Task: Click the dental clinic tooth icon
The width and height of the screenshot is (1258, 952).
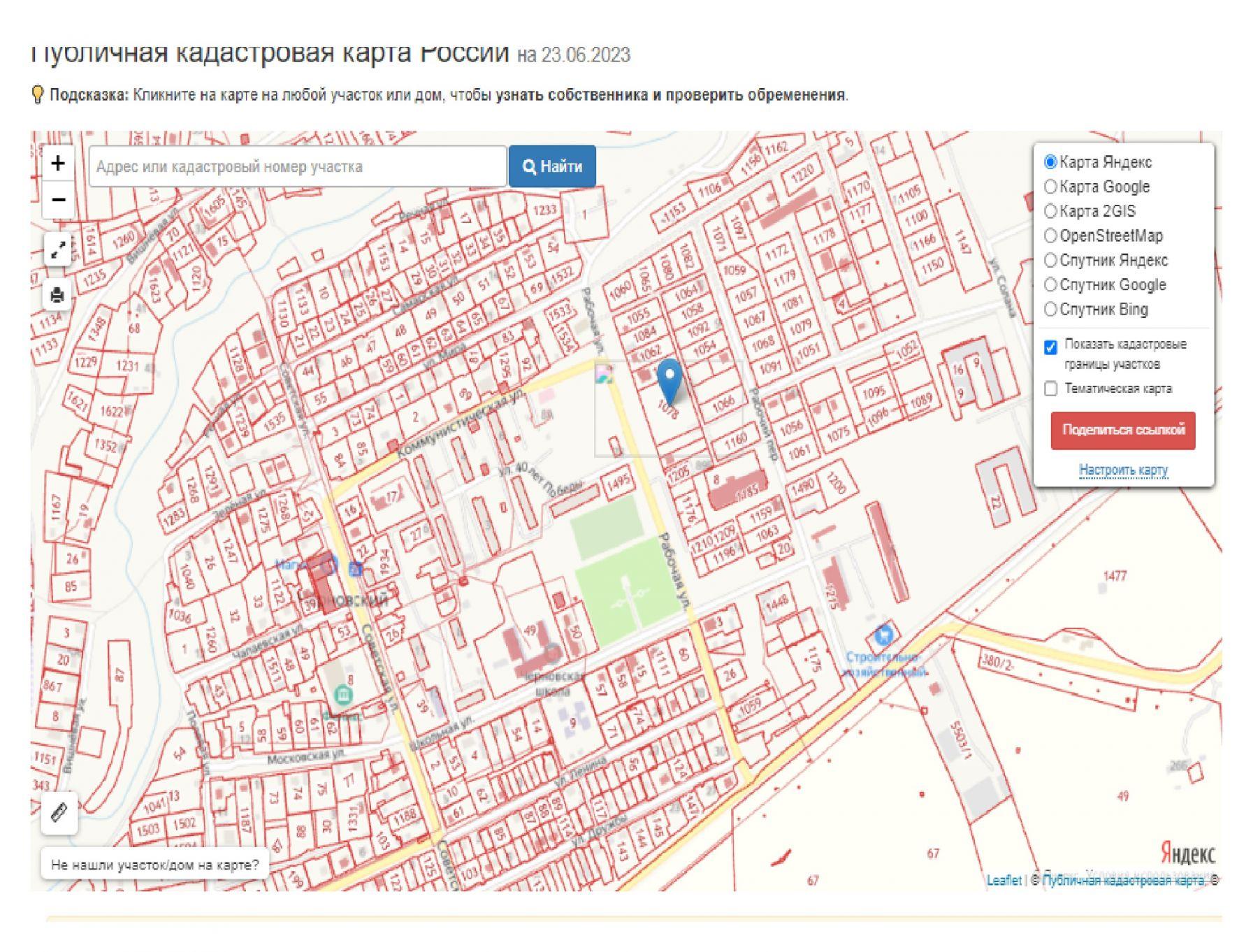Action: (883, 635)
